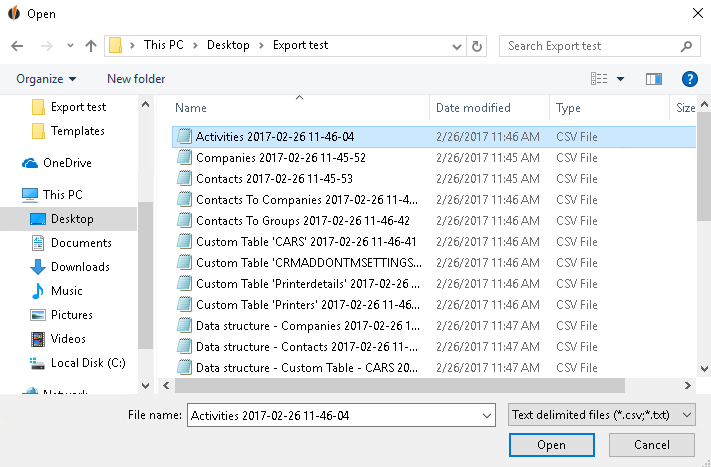Select Custom Table 'Printers' file

434,305
